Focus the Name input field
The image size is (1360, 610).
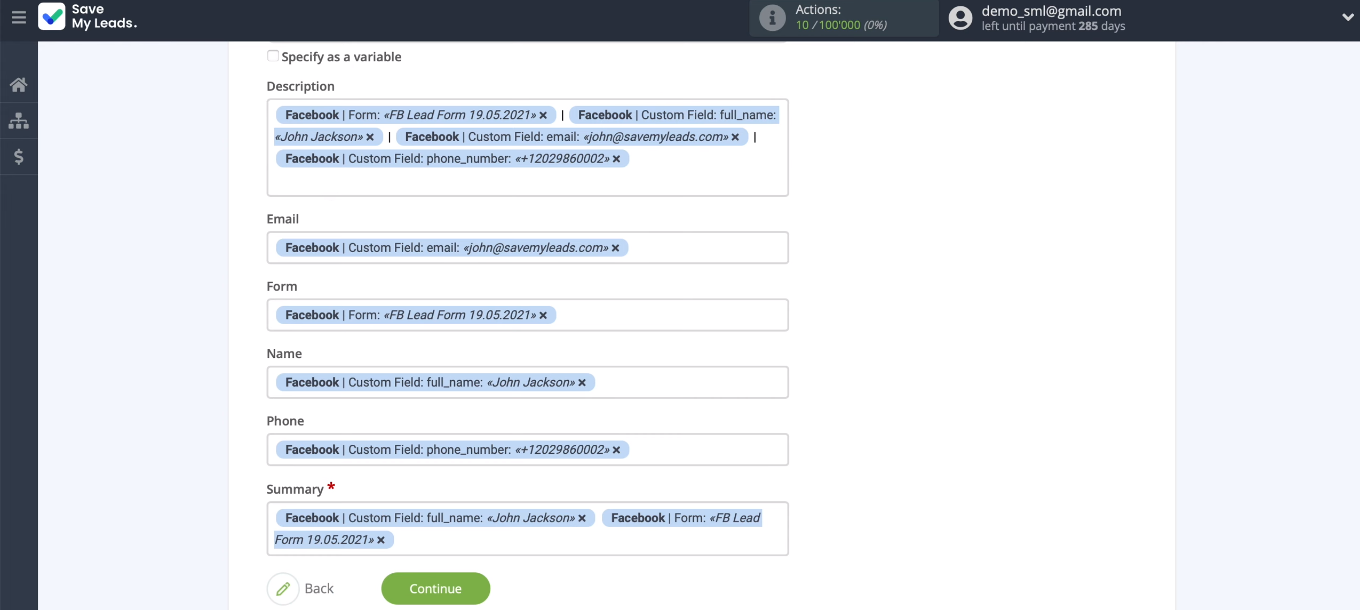(x=527, y=382)
